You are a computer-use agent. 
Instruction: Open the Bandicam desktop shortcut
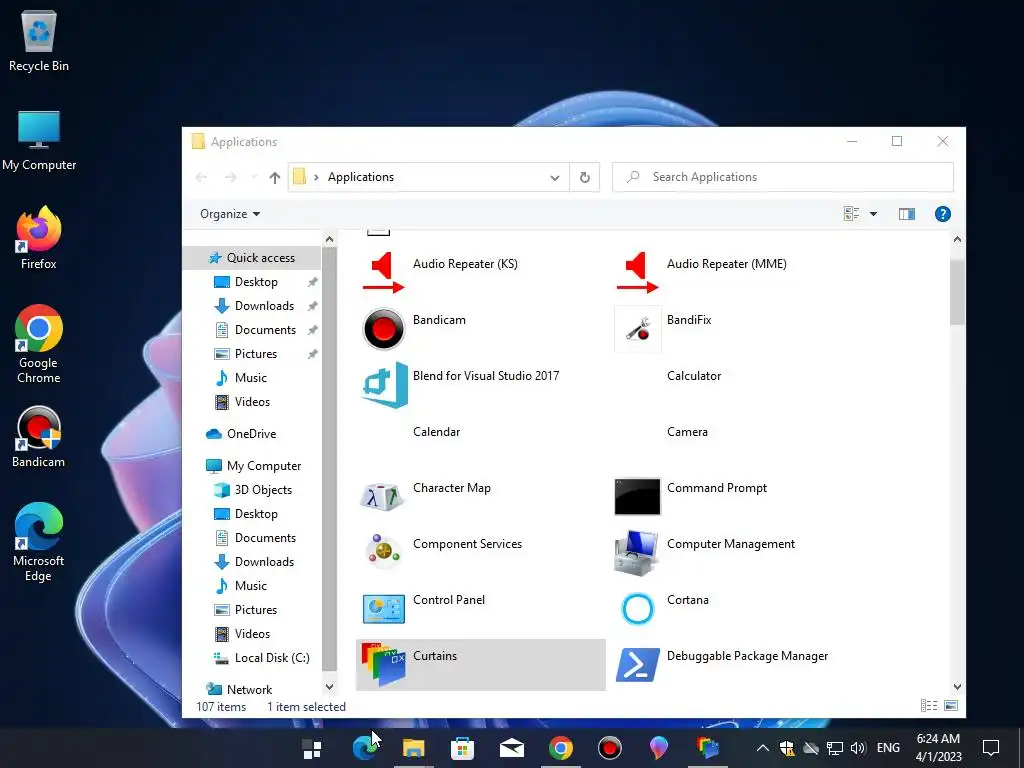pyautogui.click(x=39, y=438)
